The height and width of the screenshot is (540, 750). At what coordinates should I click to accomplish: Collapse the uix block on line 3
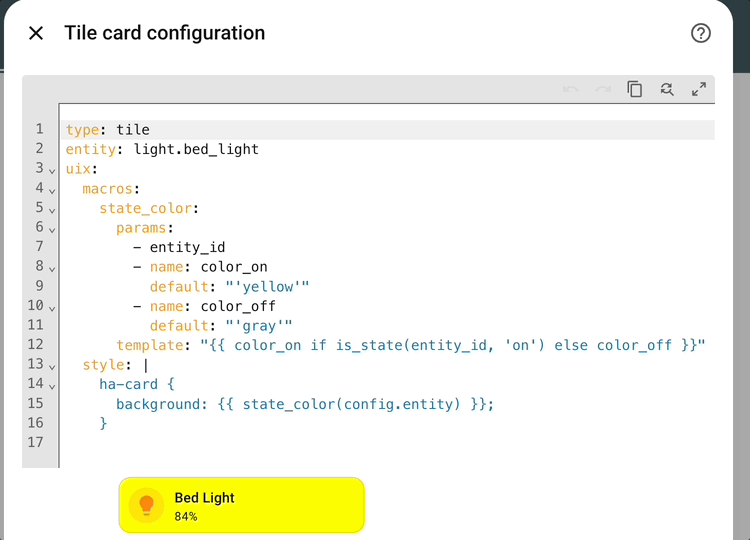[x=52, y=170]
